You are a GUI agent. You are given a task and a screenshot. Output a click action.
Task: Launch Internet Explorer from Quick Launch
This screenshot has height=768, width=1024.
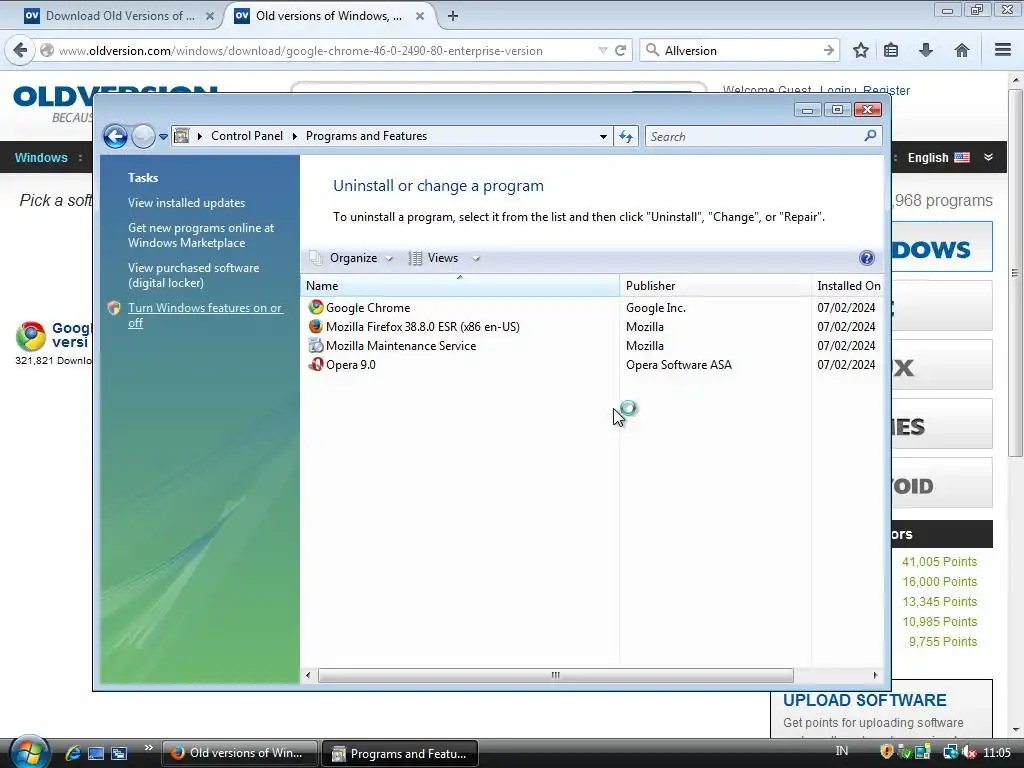coord(72,753)
